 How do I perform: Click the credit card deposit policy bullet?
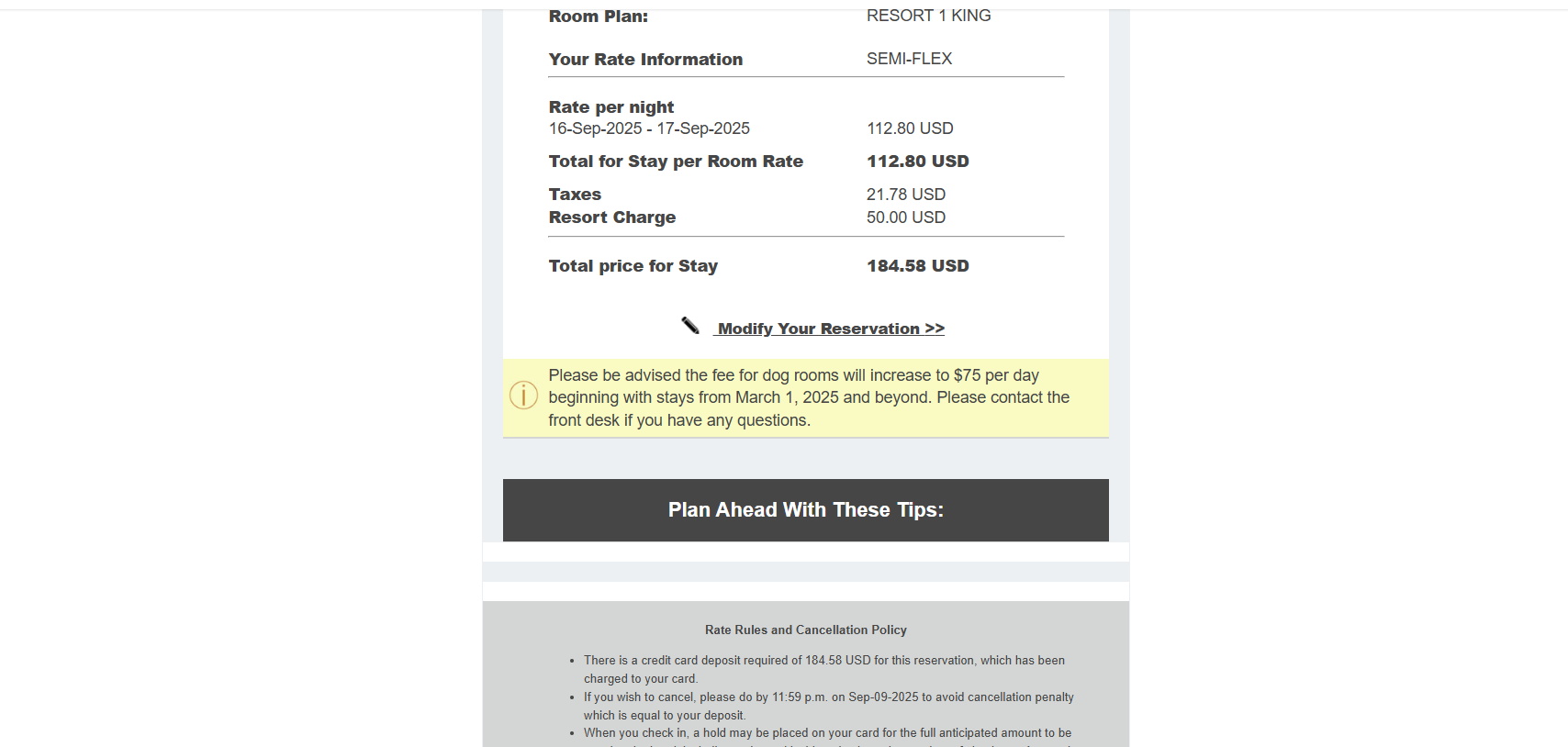click(x=823, y=669)
